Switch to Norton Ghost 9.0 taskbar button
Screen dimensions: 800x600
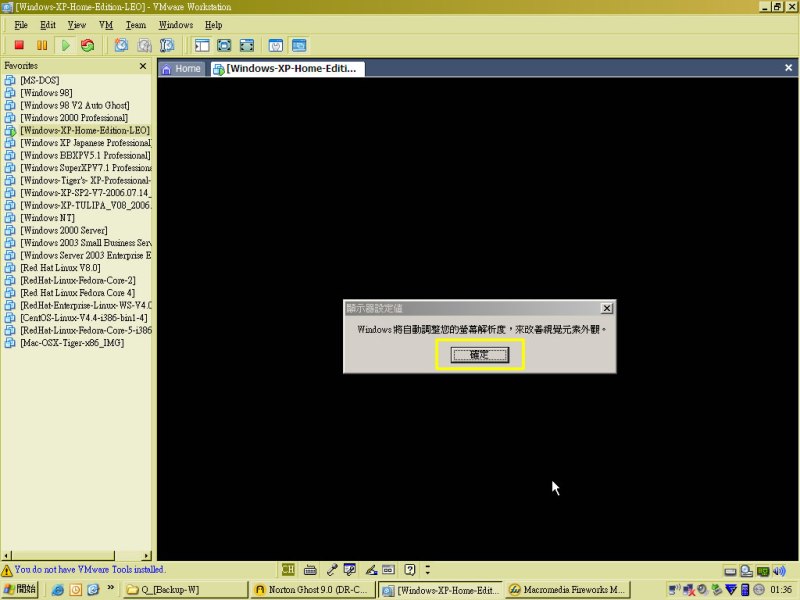click(313, 590)
